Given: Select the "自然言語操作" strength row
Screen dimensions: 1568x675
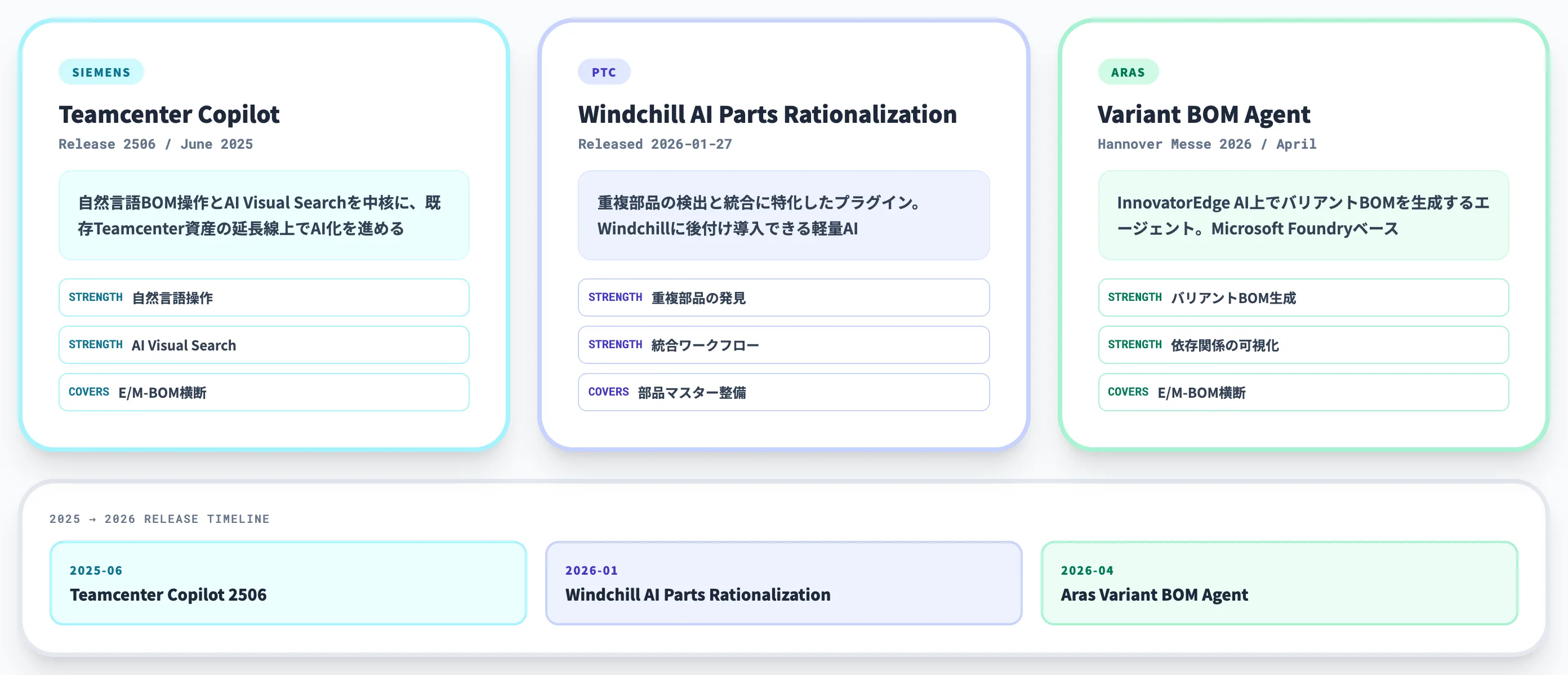Looking at the screenshot, I should click(264, 297).
